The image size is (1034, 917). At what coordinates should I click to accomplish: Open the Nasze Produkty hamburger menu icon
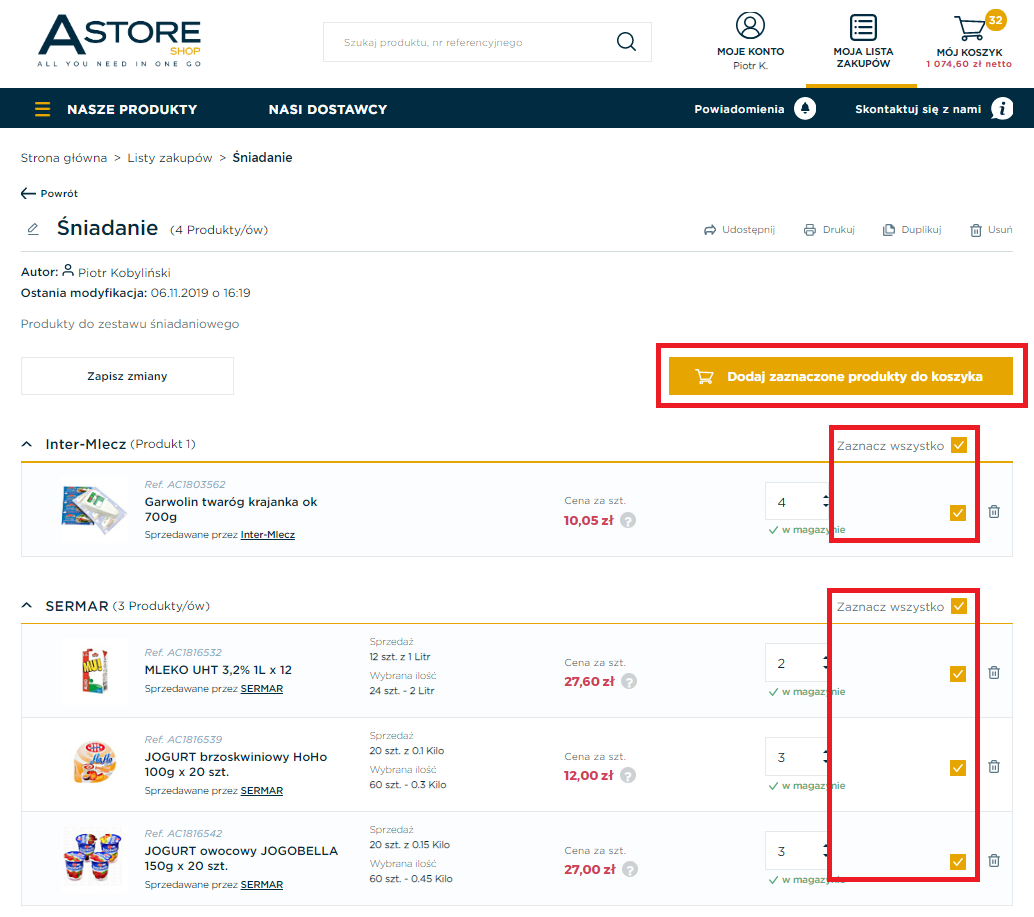[42, 109]
